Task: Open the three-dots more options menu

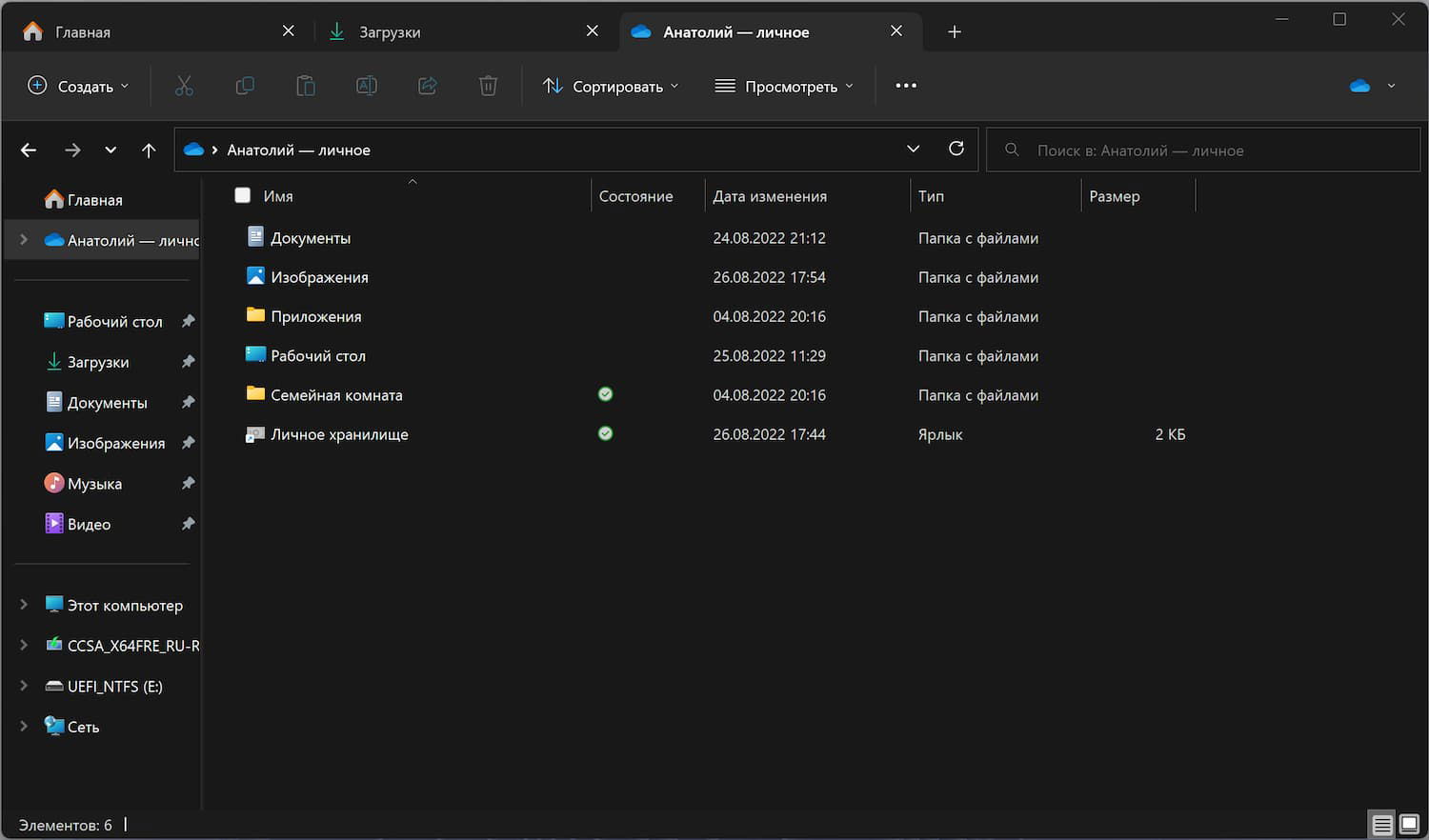Action: [906, 86]
